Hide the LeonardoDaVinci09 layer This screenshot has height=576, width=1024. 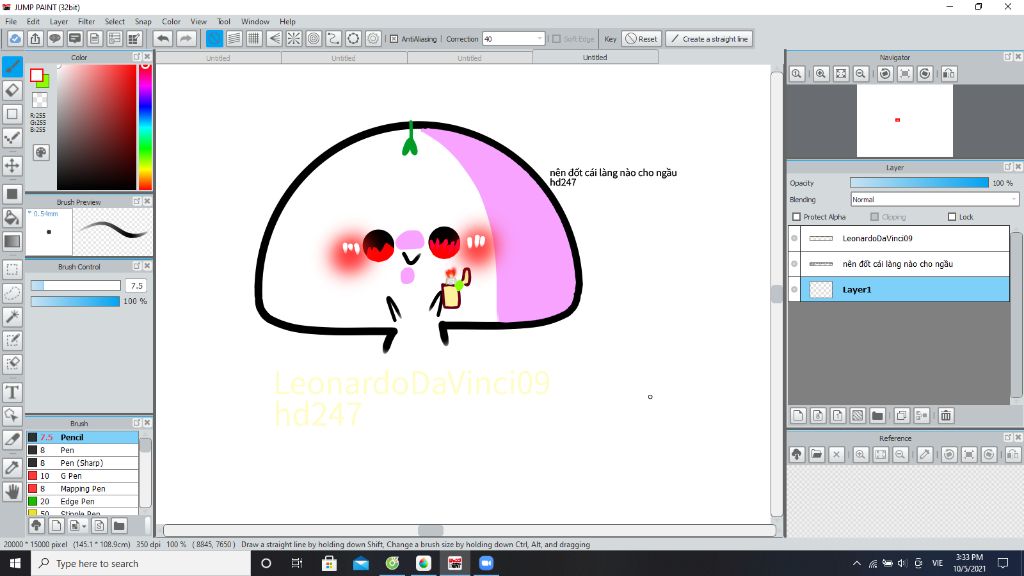point(794,238)
